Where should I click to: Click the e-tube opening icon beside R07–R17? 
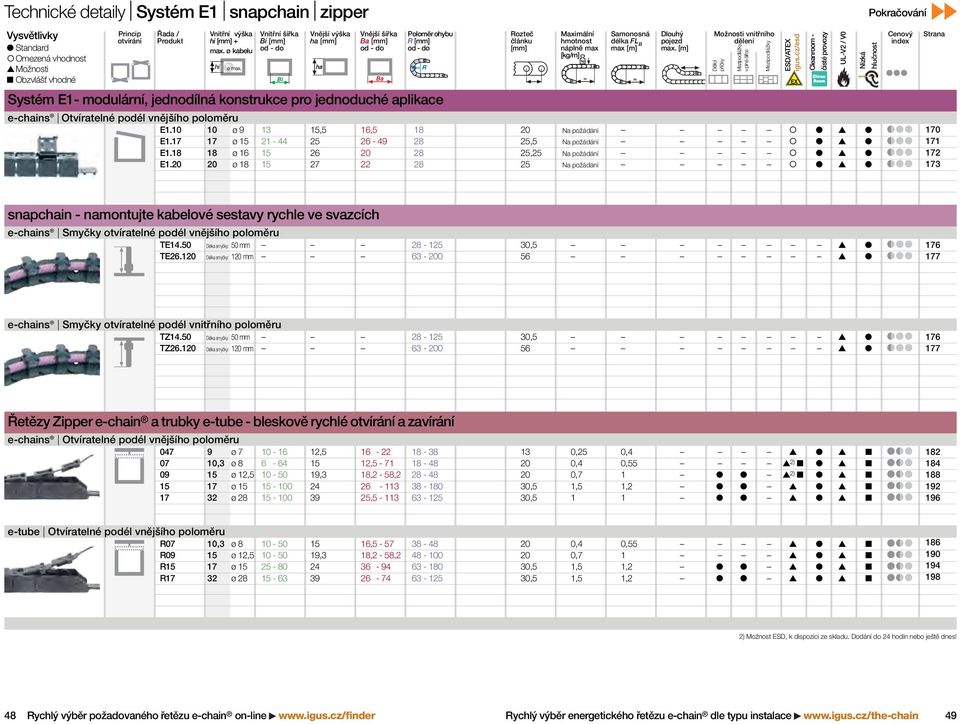(129, 559)
